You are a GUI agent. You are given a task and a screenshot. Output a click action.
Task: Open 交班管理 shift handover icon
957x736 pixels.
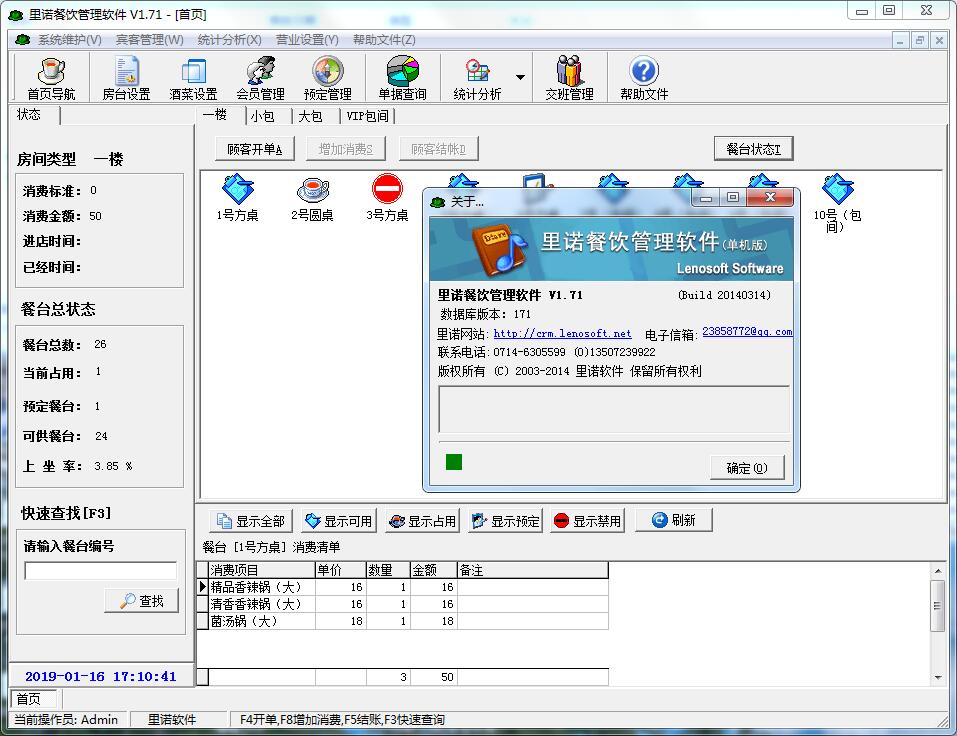569,78
